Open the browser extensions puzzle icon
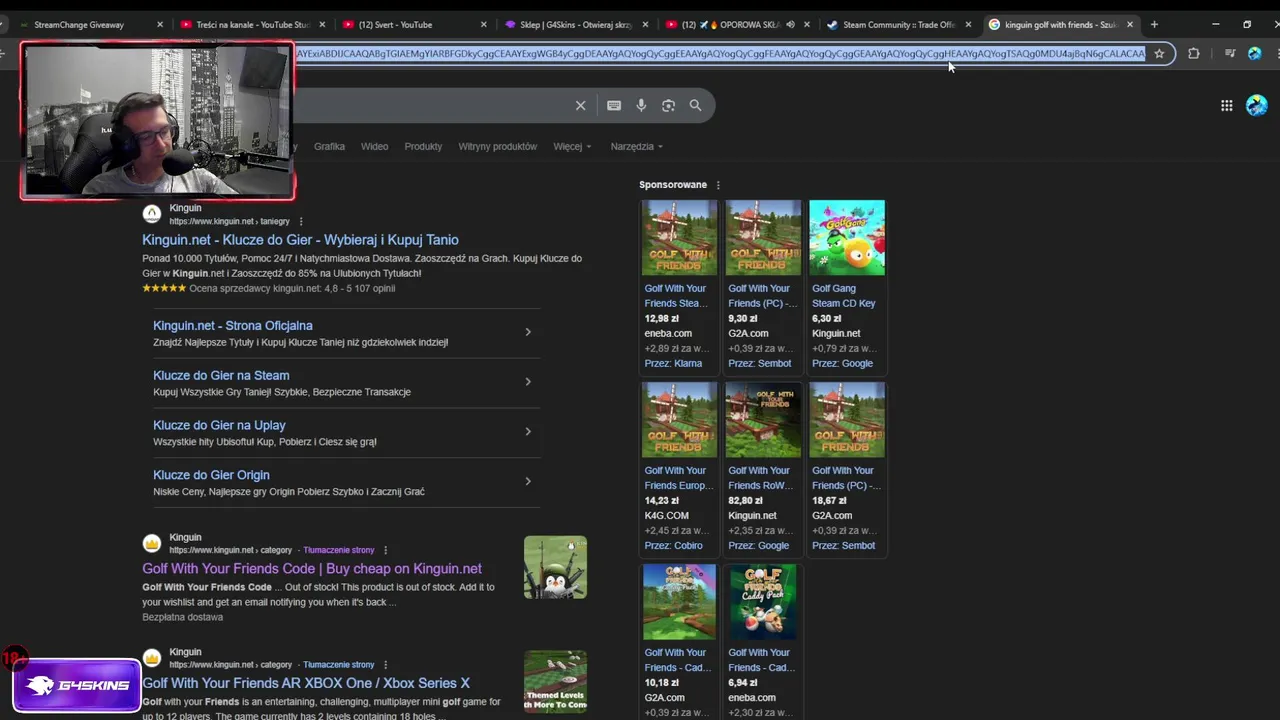 pos(1193,54)
